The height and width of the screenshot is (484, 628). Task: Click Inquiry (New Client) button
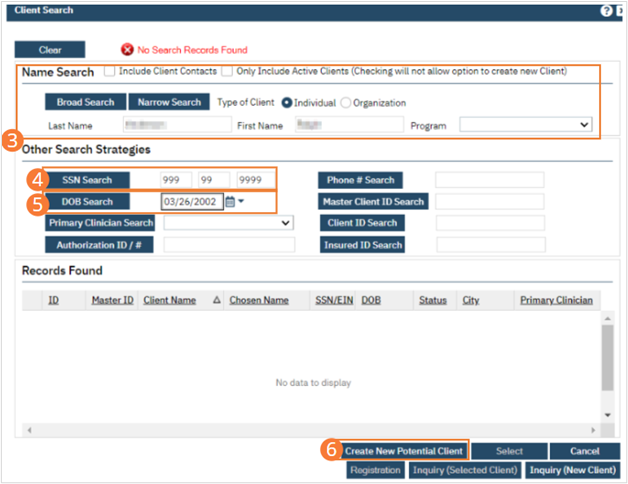coord(573,470)
